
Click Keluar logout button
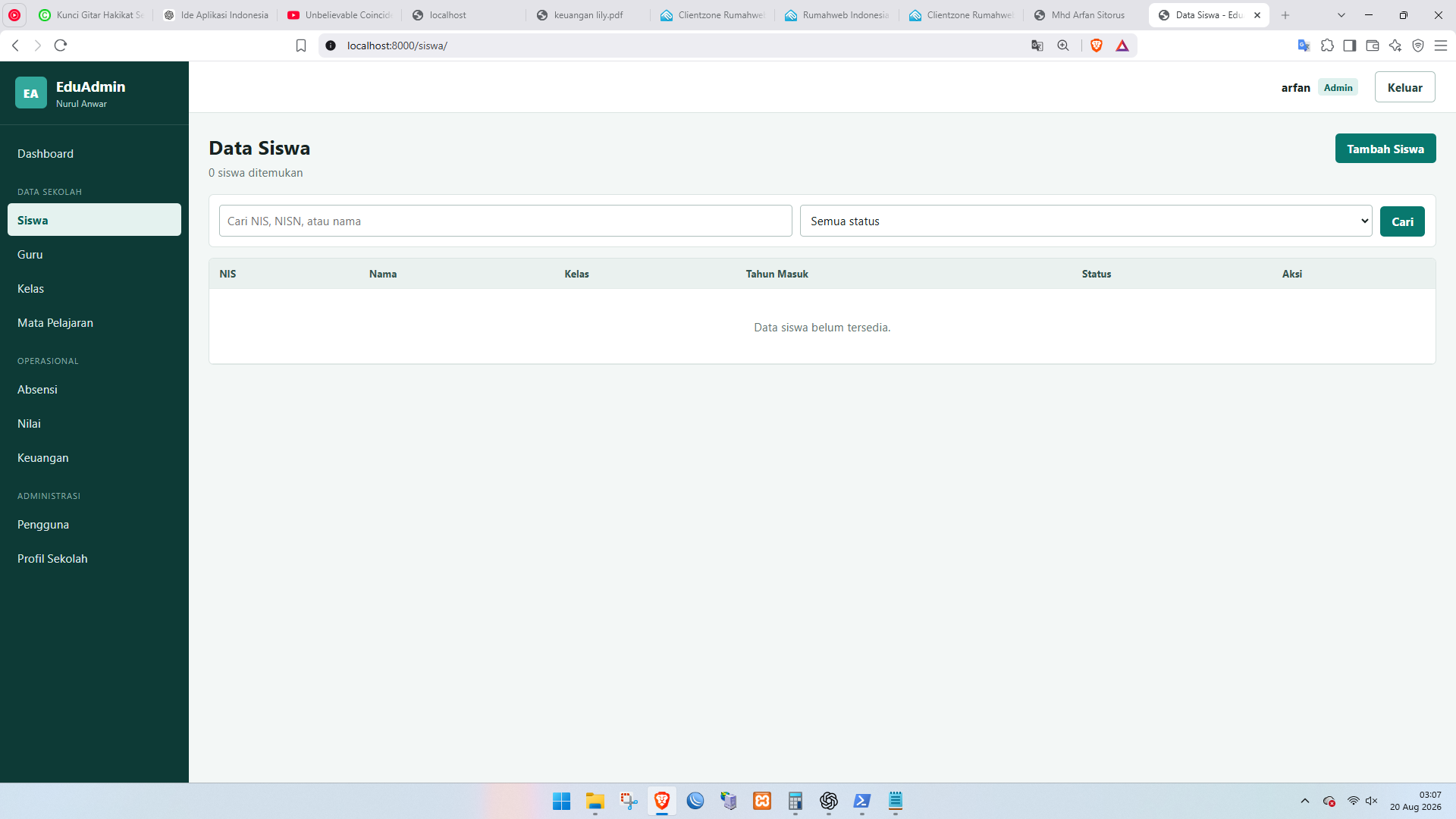pyautogui.click(x=1404, y=87)
